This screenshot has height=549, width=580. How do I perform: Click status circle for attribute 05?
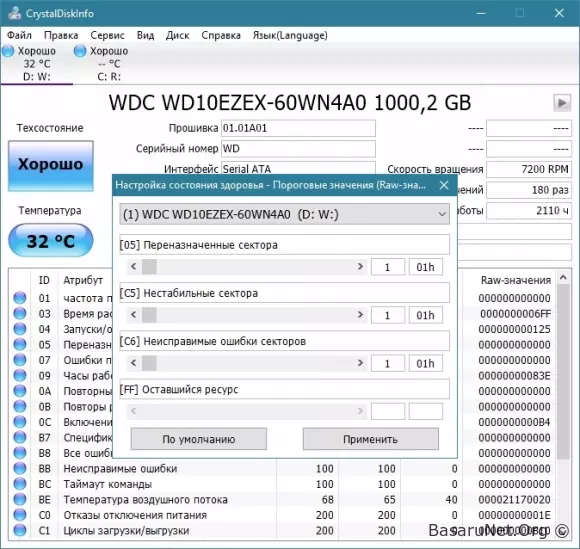[20, 344]
